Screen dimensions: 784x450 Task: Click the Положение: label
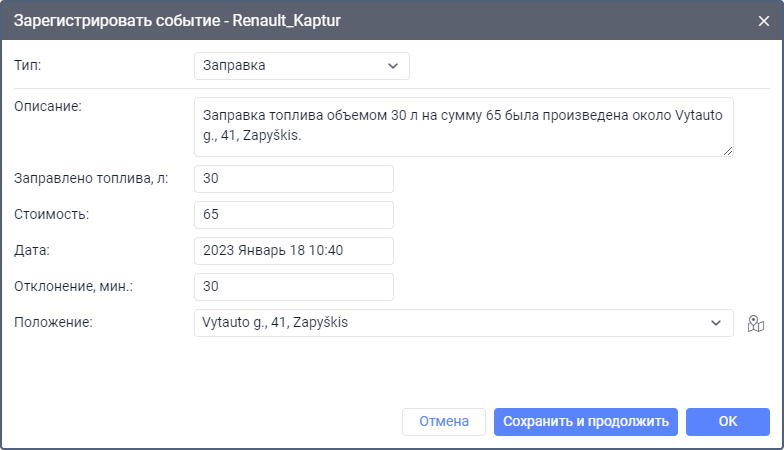tap(53, 322)
